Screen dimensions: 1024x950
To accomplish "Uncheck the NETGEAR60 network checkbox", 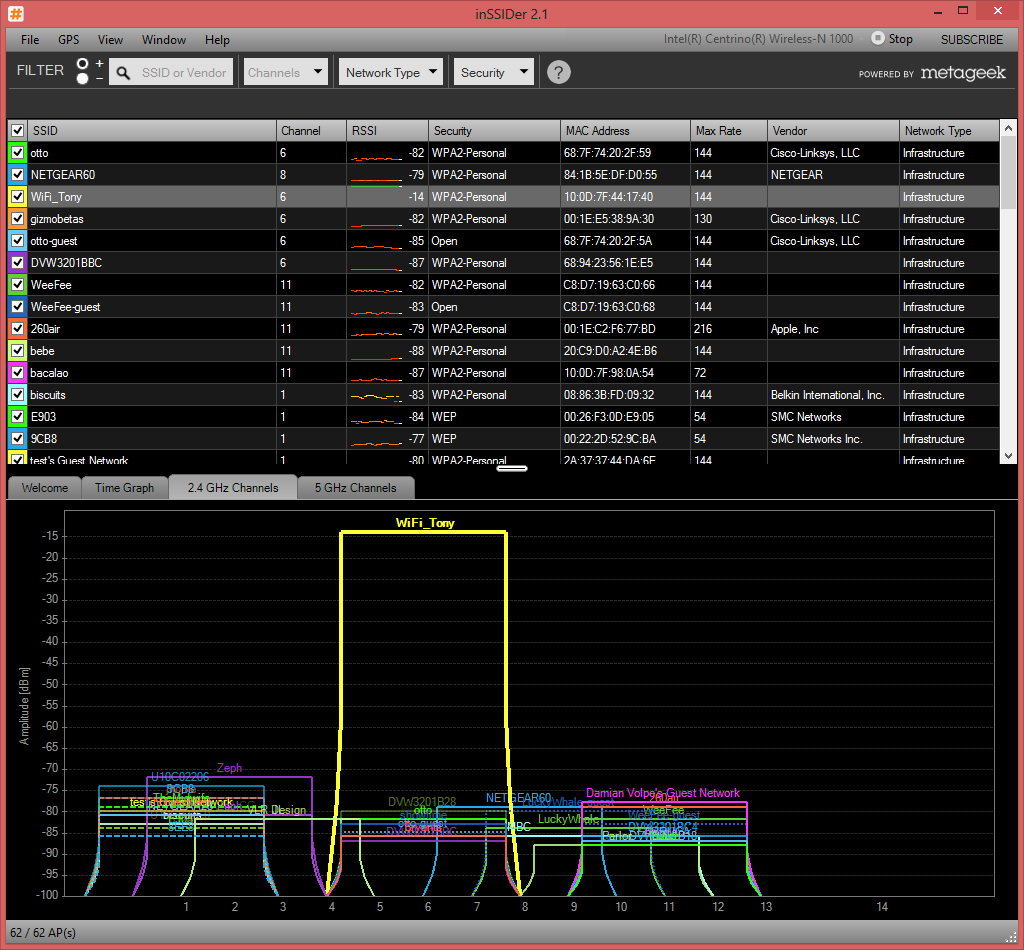I will point(18,175).
